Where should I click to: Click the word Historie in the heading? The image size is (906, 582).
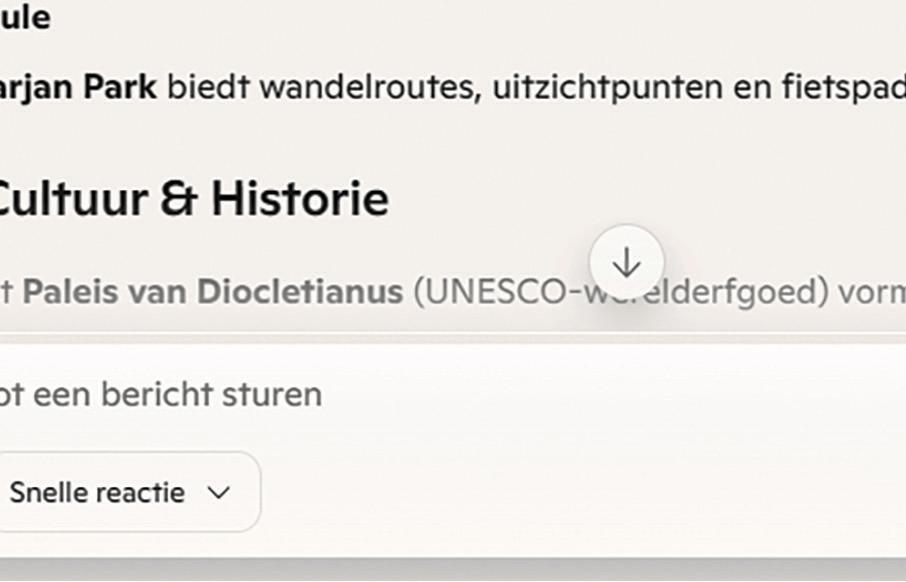click(x=299, y=199)
